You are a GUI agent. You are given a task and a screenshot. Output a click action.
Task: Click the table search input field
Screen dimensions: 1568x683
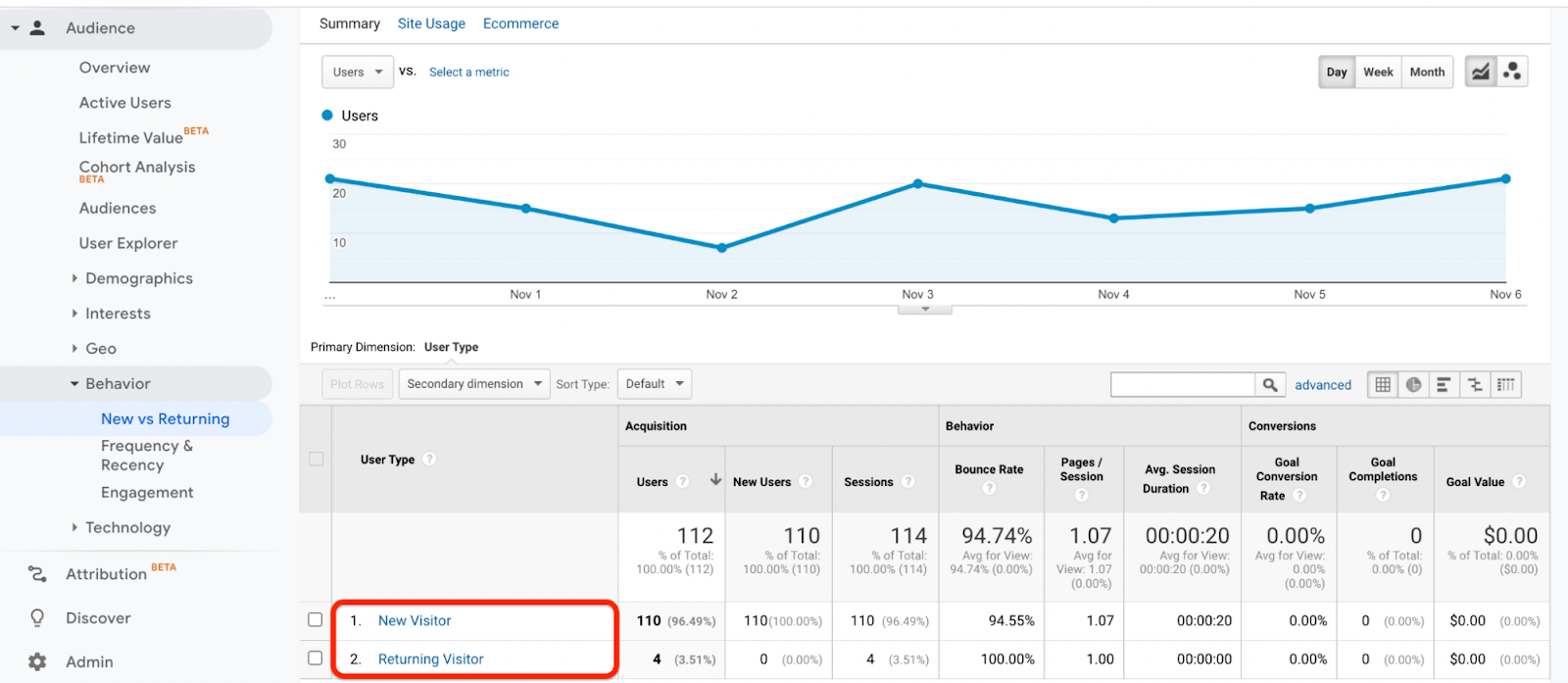pyautogui.click(x=1183, y=385)
